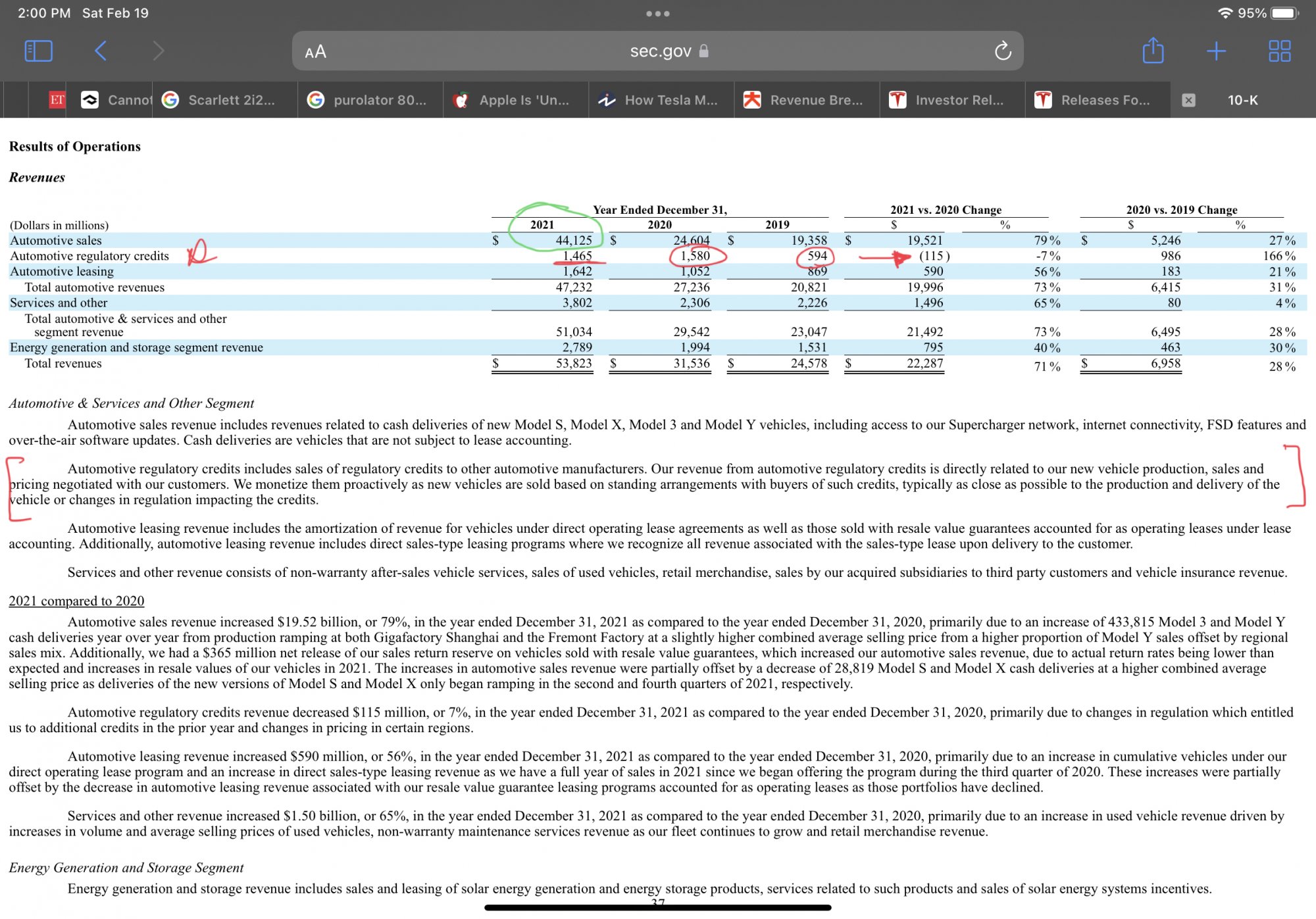Tap the sec.gov address field
The height and width of the screenshot is (919, 1316).
(x=658, y=51)
